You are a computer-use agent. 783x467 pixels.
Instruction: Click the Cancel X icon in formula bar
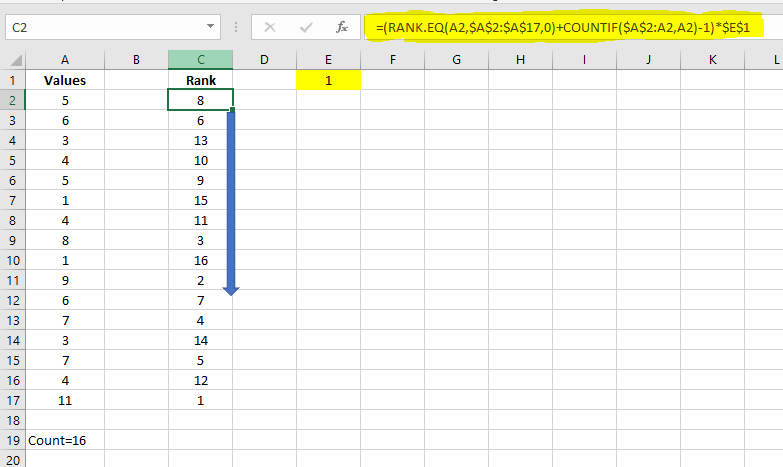pyautogui.click(x=270, y=27)
